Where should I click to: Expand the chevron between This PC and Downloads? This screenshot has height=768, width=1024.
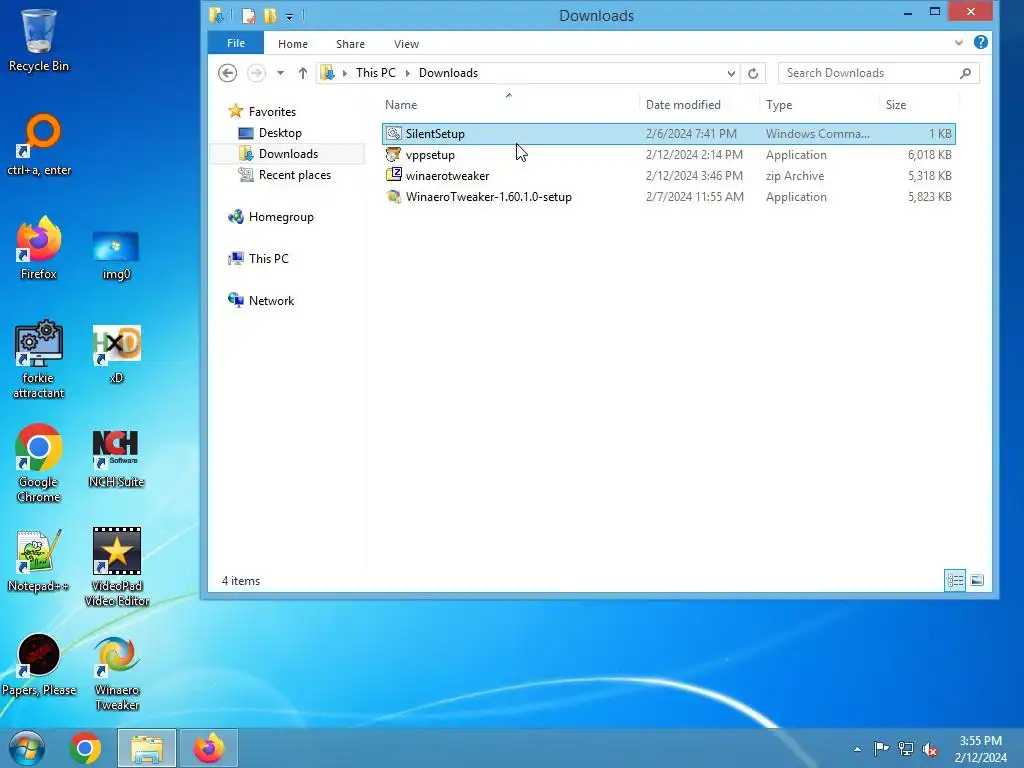(x=408, y=73)
